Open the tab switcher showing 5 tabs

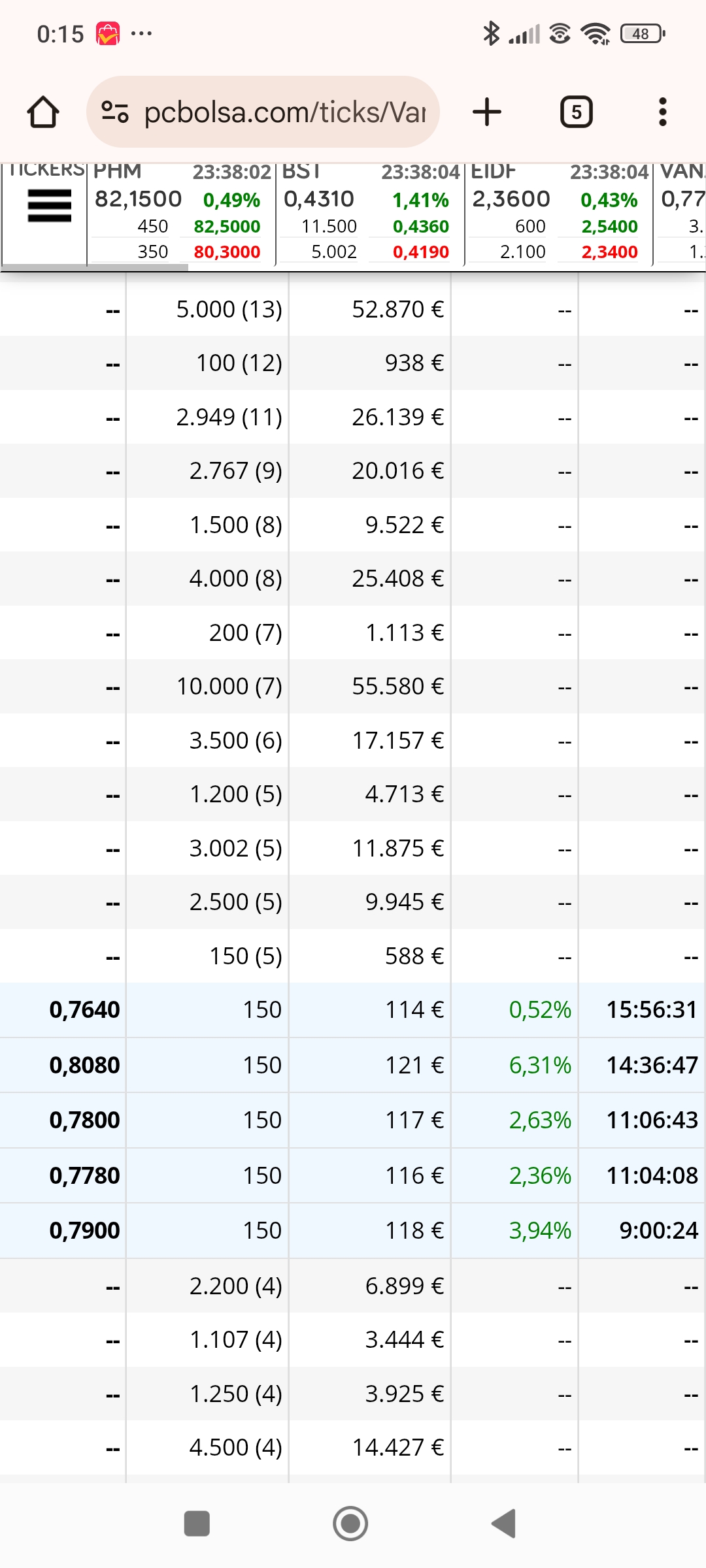(x=577, y=112)
